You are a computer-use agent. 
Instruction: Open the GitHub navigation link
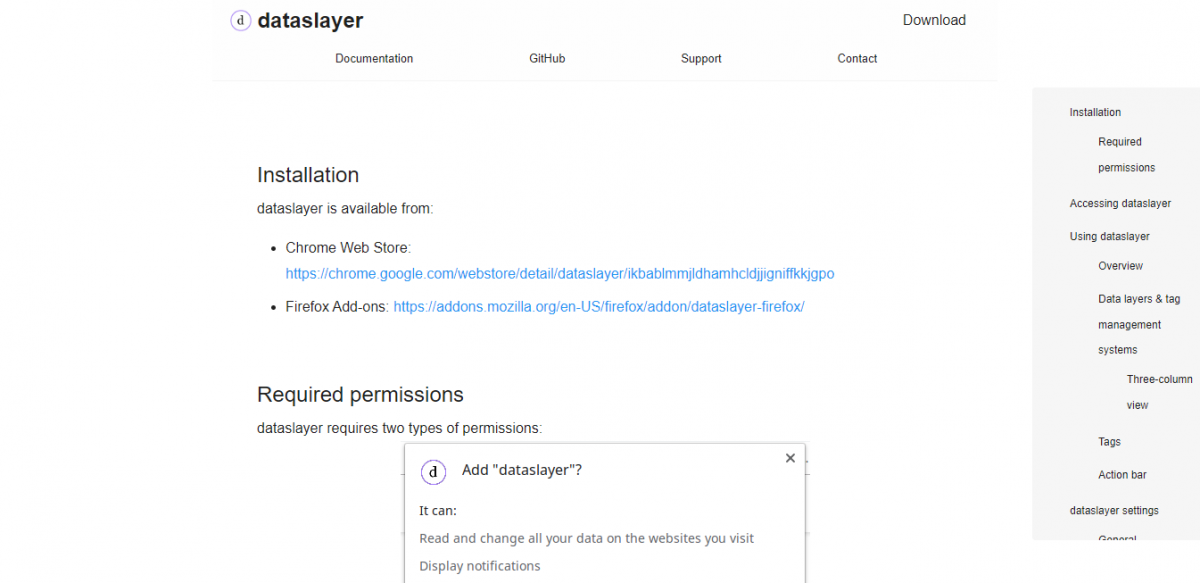coord(547,58)
